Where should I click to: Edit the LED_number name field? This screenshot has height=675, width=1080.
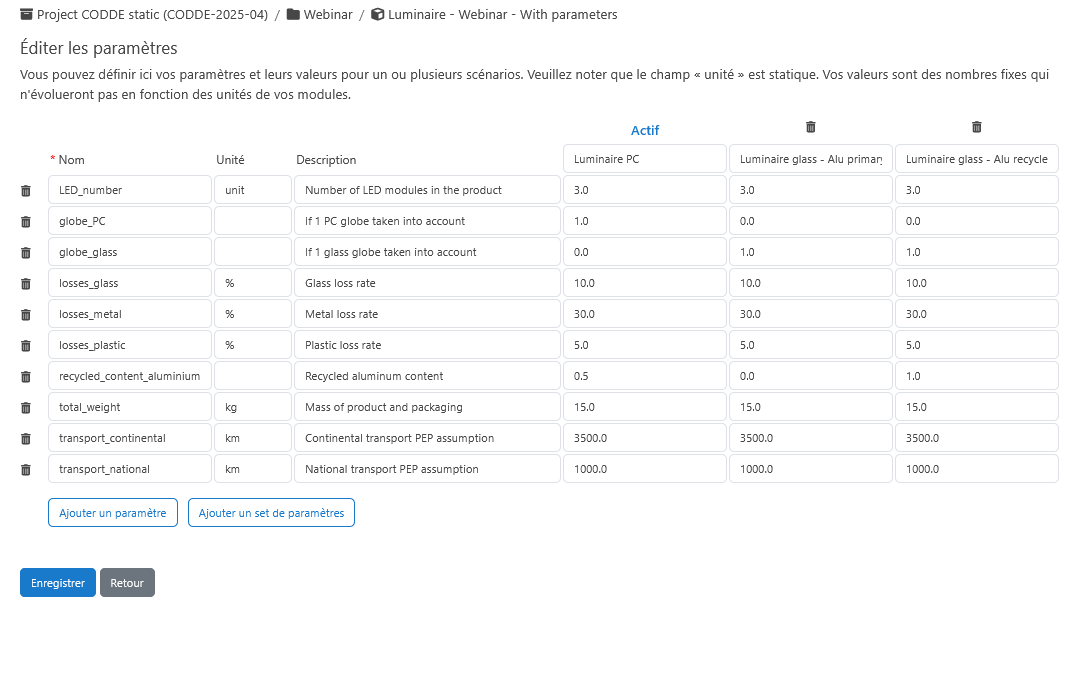129,190
